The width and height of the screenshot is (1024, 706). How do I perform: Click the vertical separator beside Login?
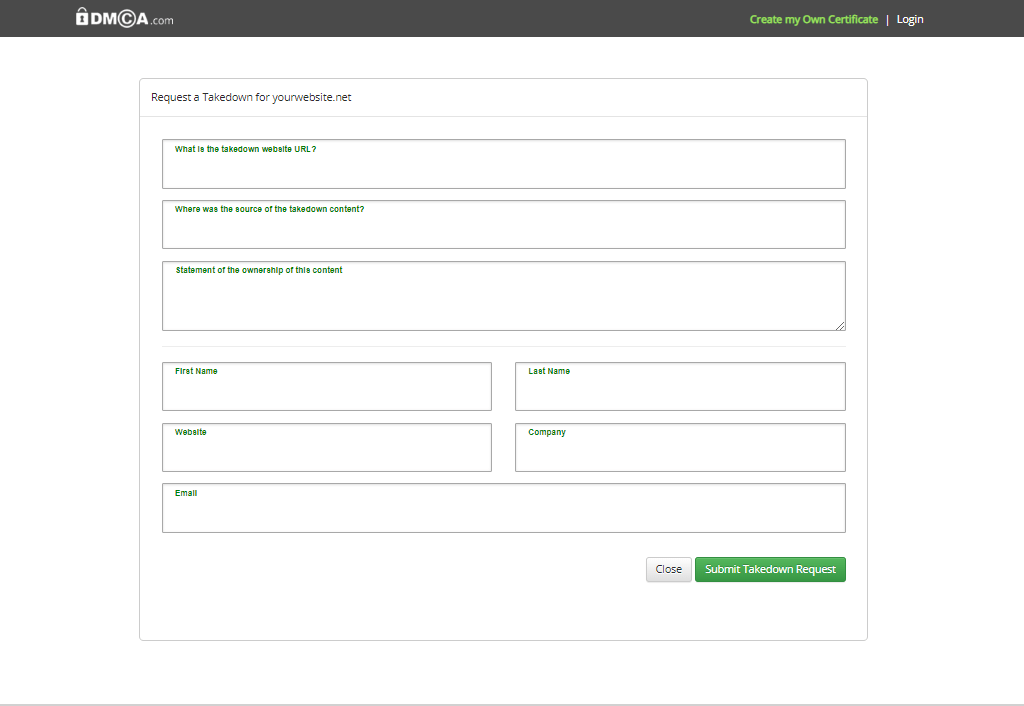click(887, 19)
